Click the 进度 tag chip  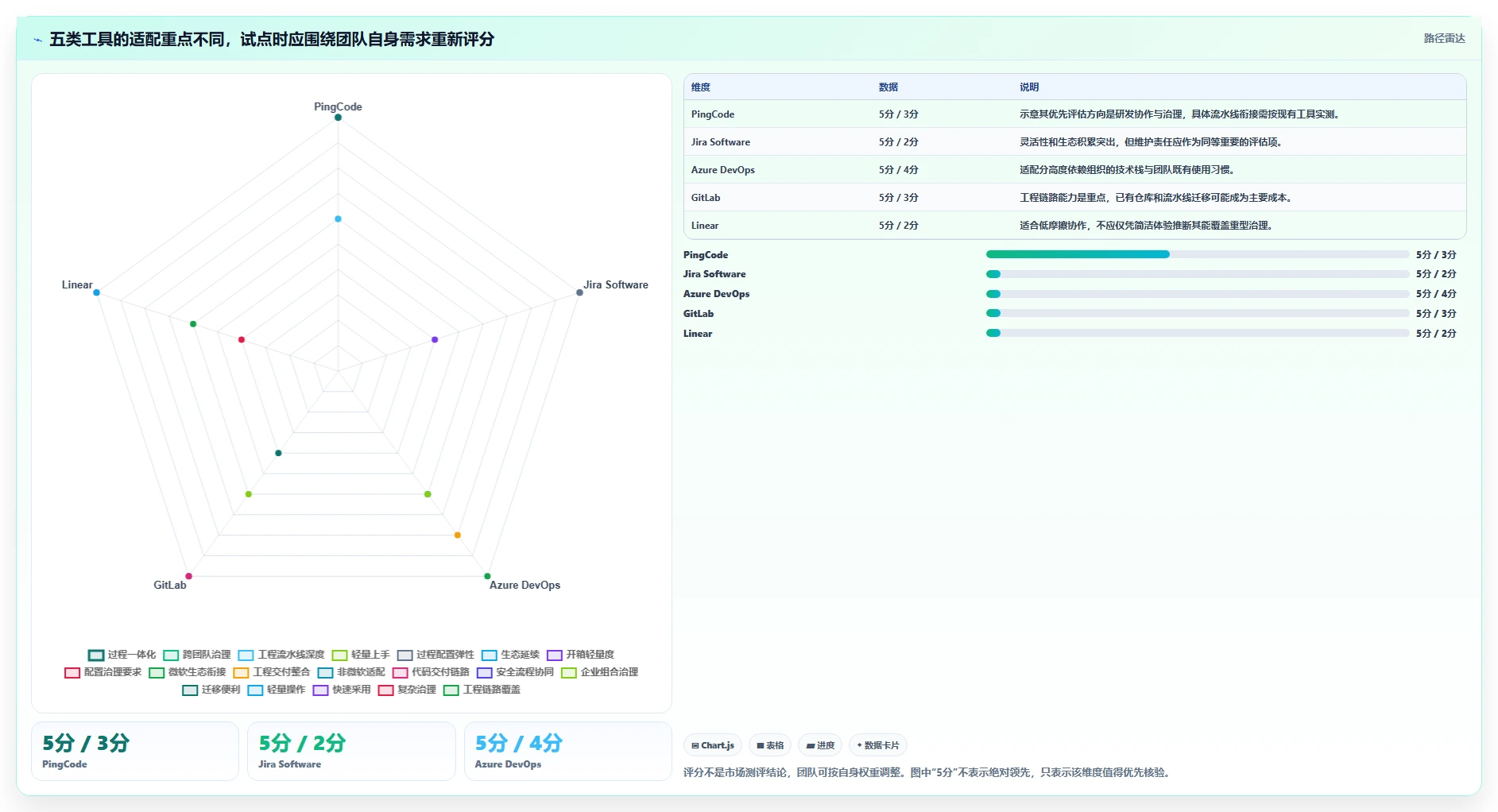pyautogui.click(x=820, y=745)
